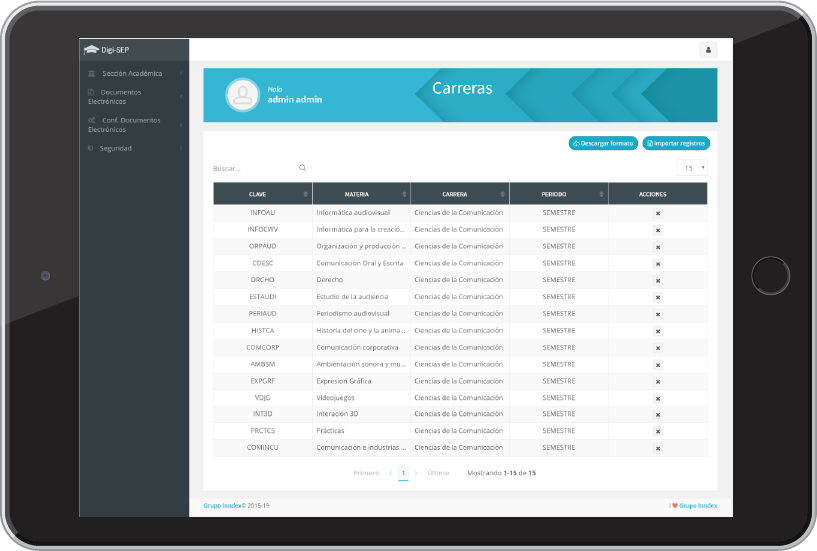Open Conf. Documentos Electrónicos menu
The height and width of the screenshot is (551, 817).
pos(132,124)
